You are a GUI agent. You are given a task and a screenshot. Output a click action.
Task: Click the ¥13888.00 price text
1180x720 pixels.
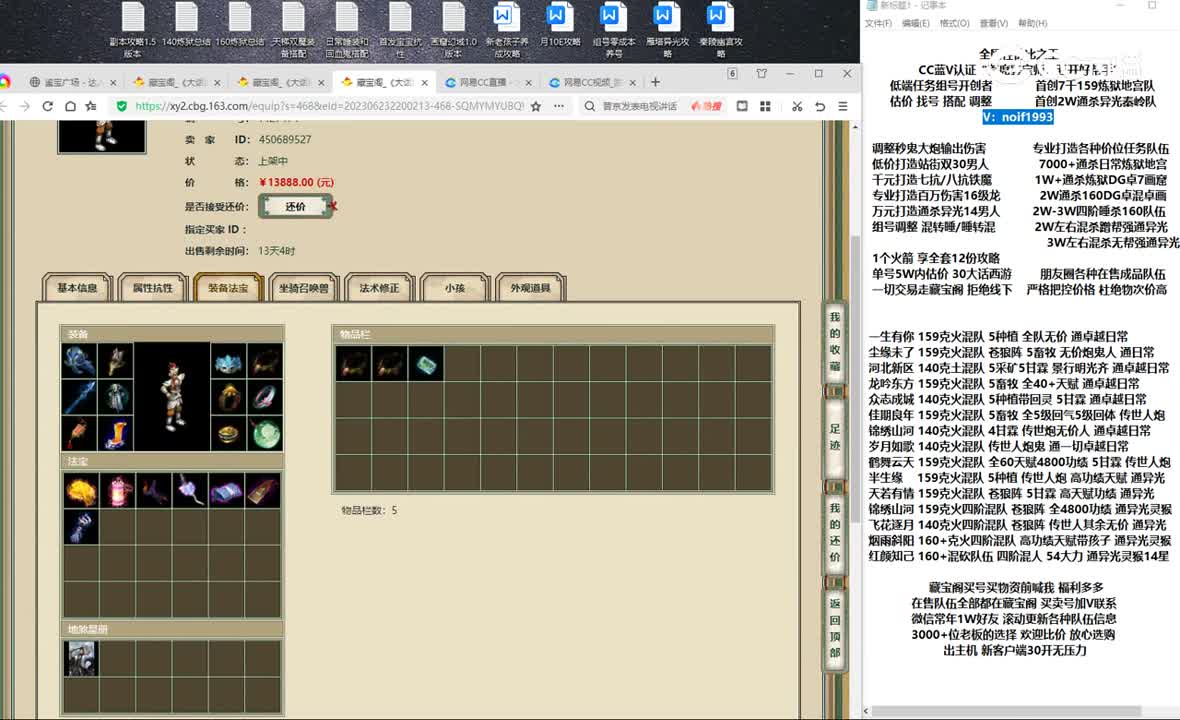click(297, 182)
